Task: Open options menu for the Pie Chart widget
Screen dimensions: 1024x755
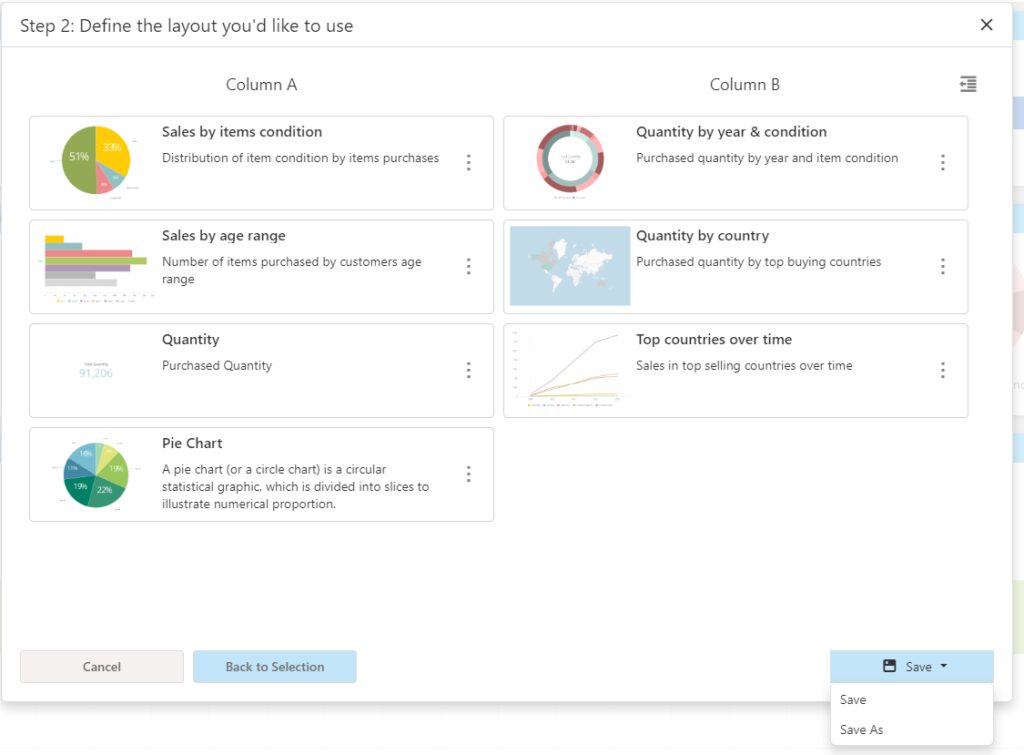Action: (x=469, y=473)
